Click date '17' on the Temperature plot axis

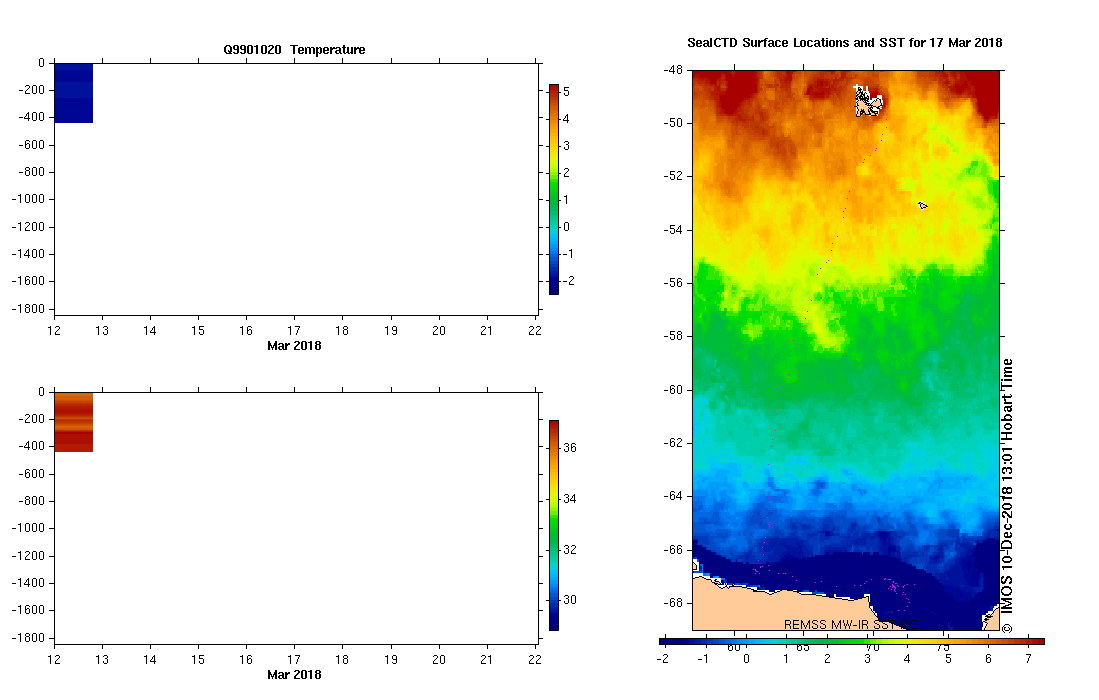(294, 331)
